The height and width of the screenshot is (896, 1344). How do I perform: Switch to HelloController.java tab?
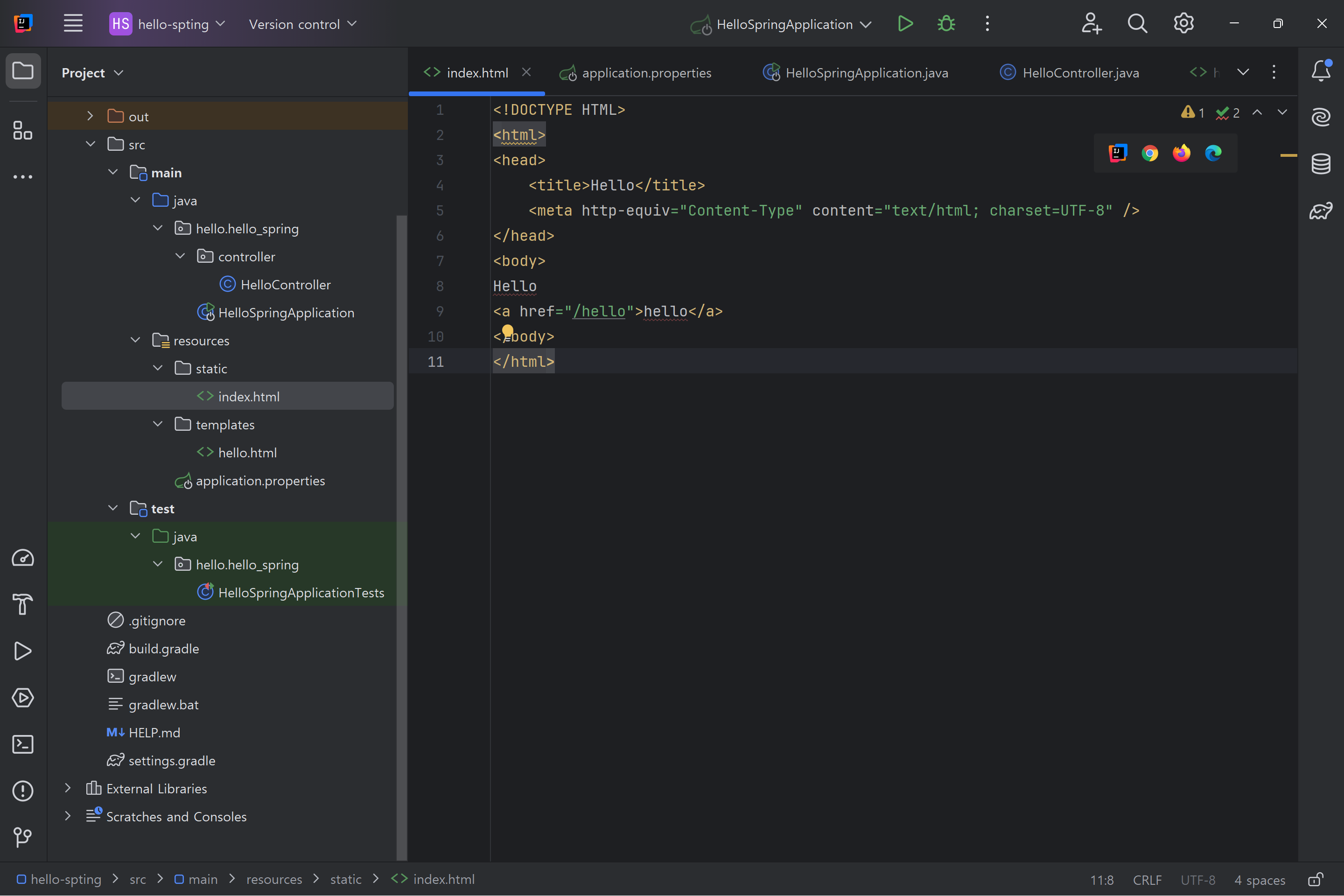[x=1069, y=73]
